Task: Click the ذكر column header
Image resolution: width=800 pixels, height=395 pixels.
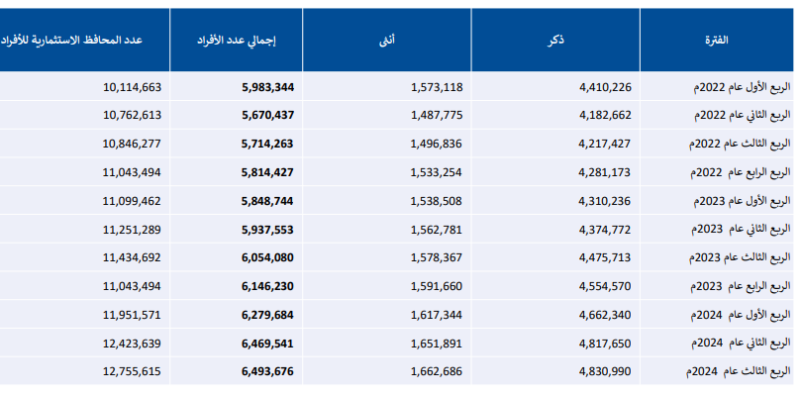Action: coord(555,40)
